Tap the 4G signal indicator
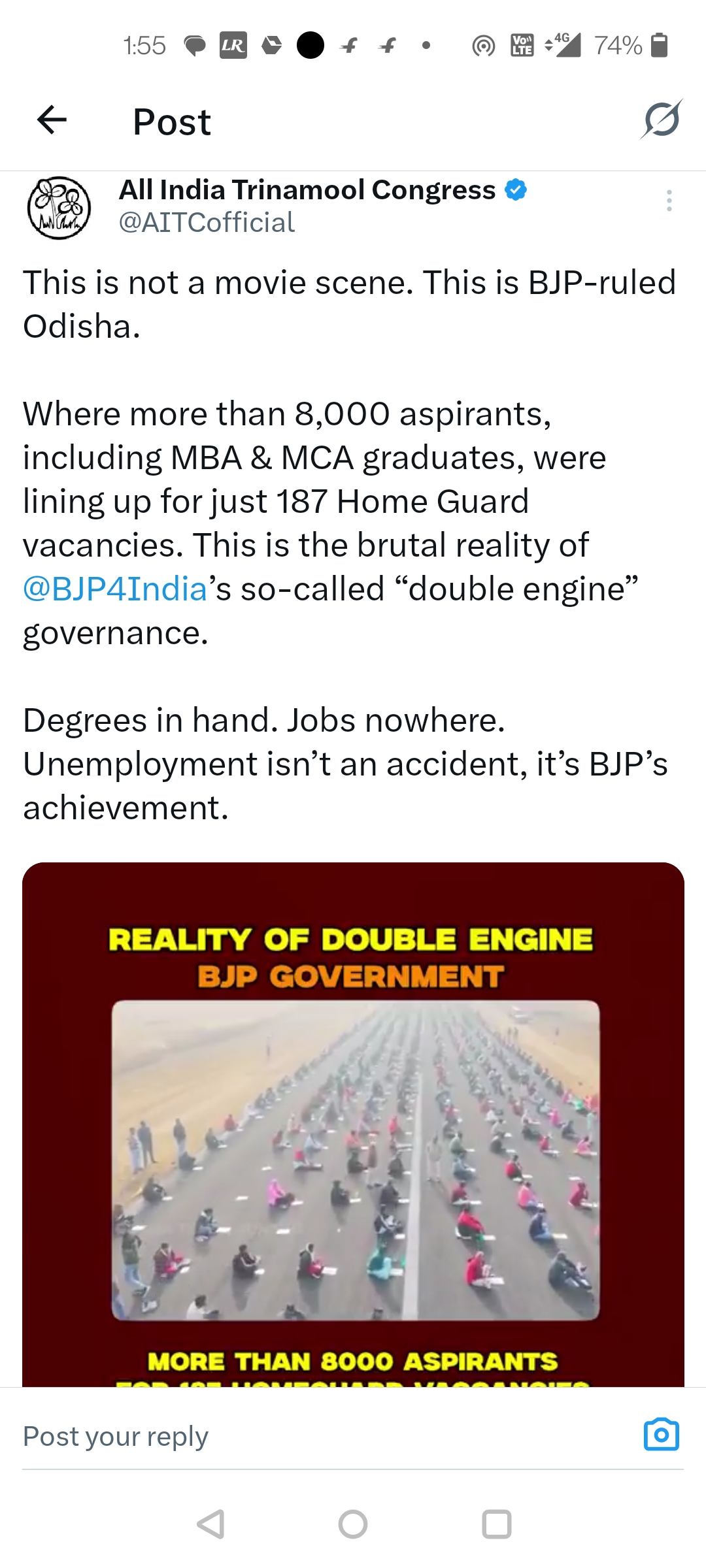Viewport: 706px width, 1568px height. point(563,45)
